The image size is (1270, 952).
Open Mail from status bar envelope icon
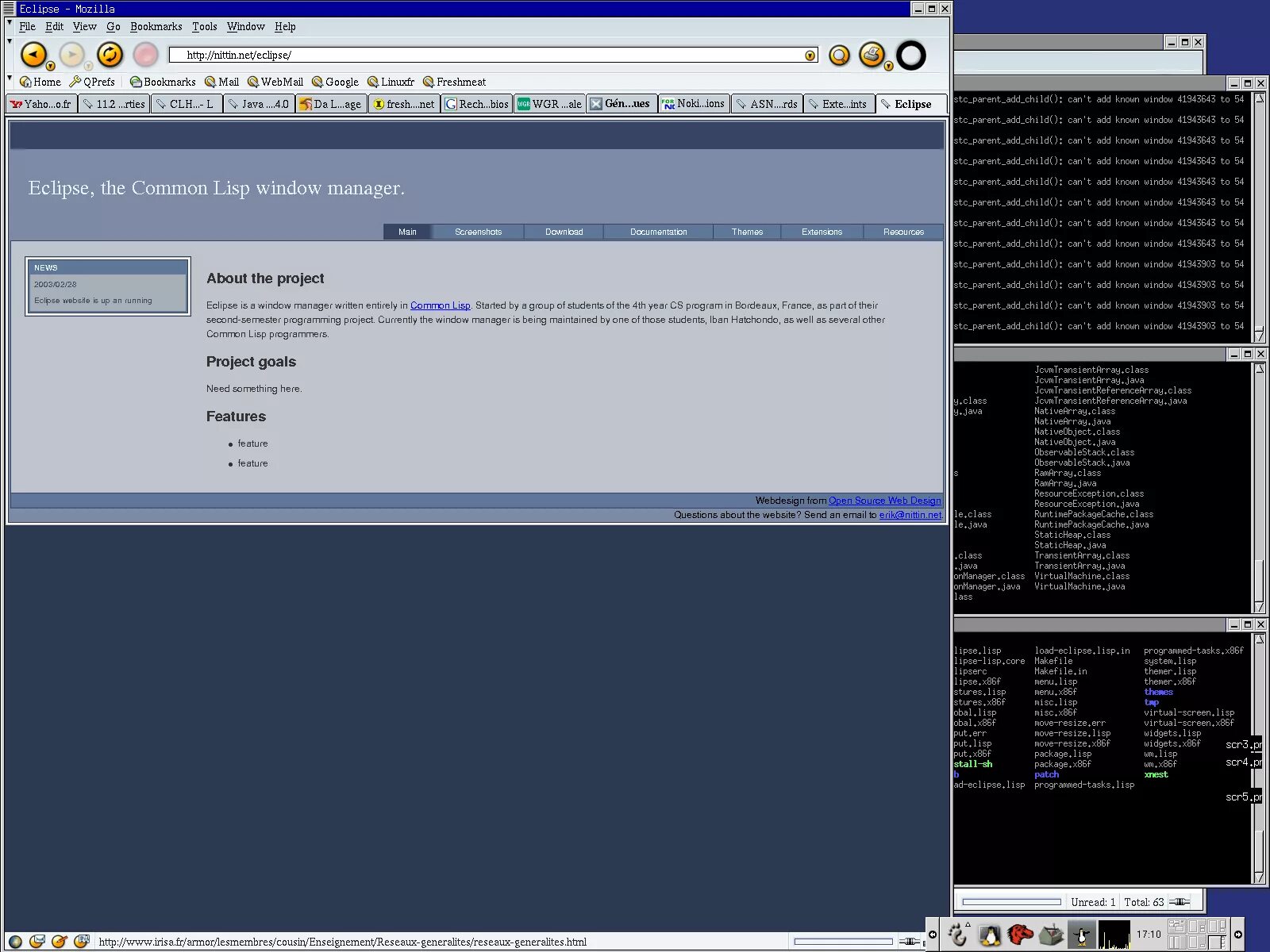pyautogui.click(x=37, y=942)
